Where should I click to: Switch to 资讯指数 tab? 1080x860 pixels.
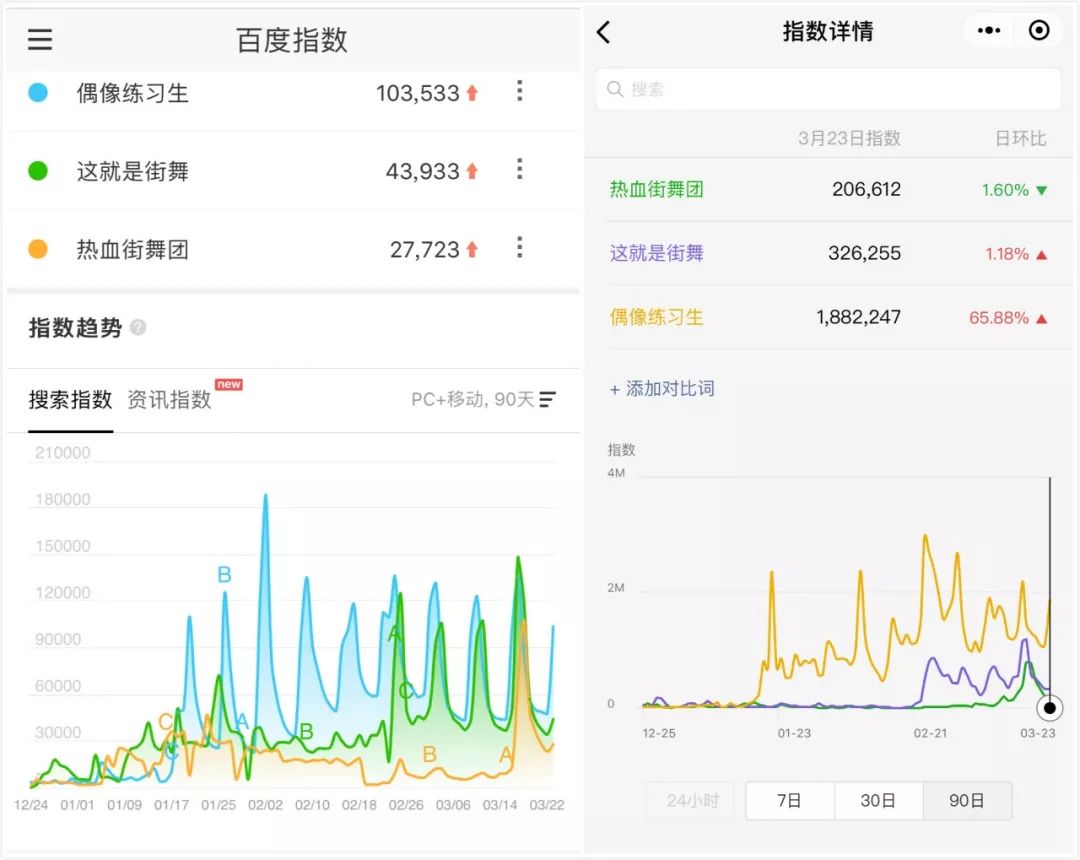(169, 400)
